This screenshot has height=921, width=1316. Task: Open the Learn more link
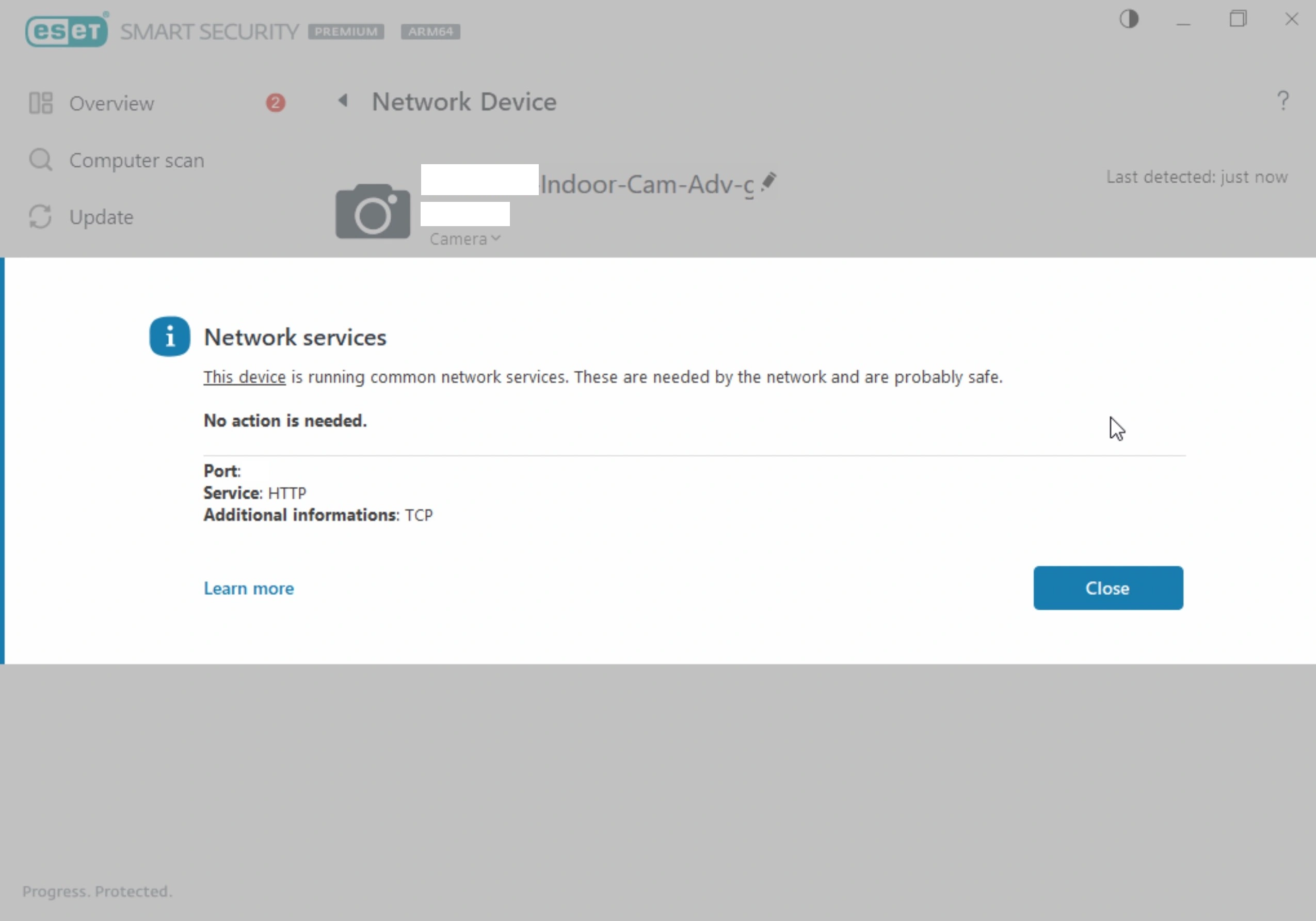(x=249, y=589)
